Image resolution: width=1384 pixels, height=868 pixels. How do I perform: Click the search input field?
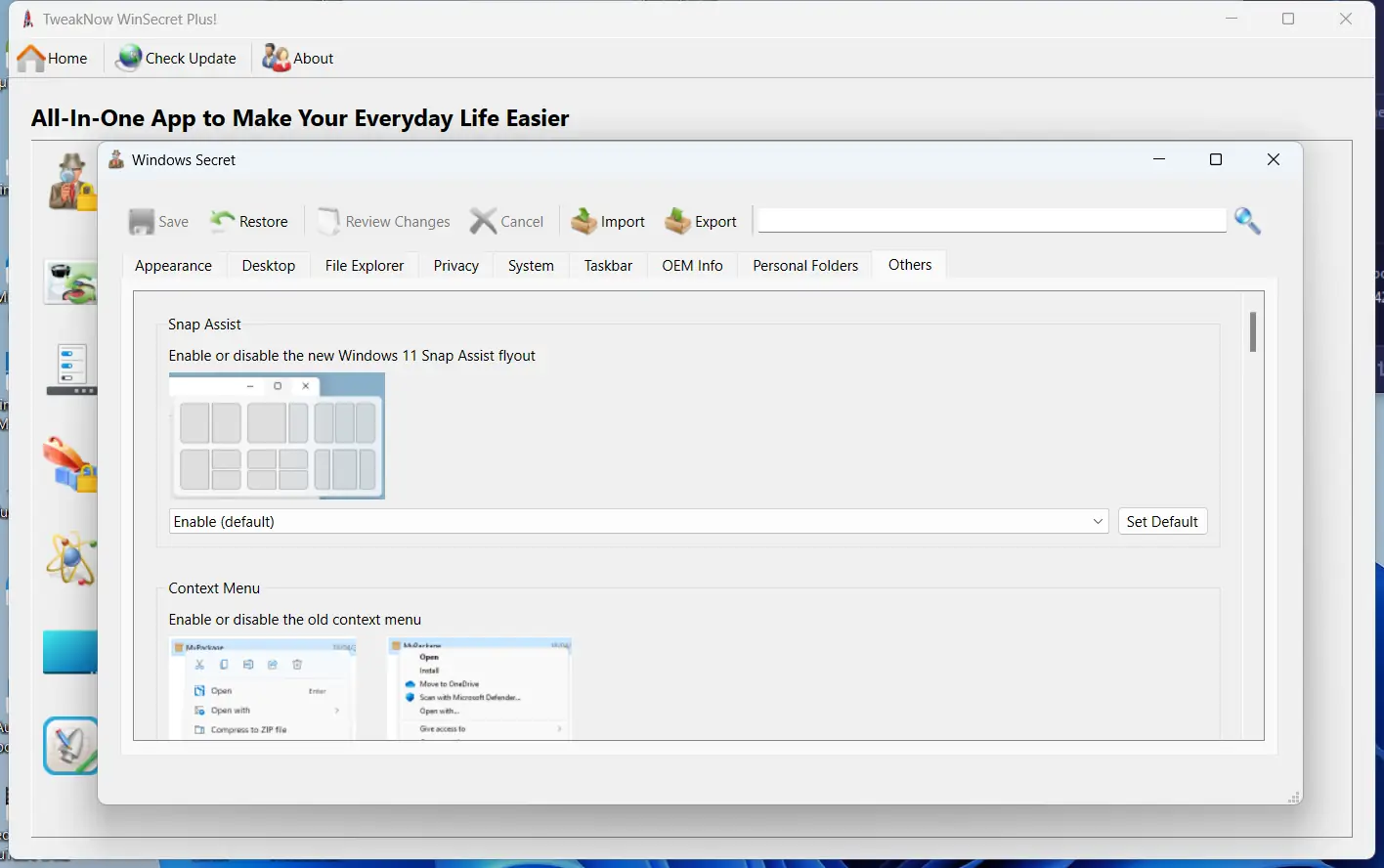992,220
